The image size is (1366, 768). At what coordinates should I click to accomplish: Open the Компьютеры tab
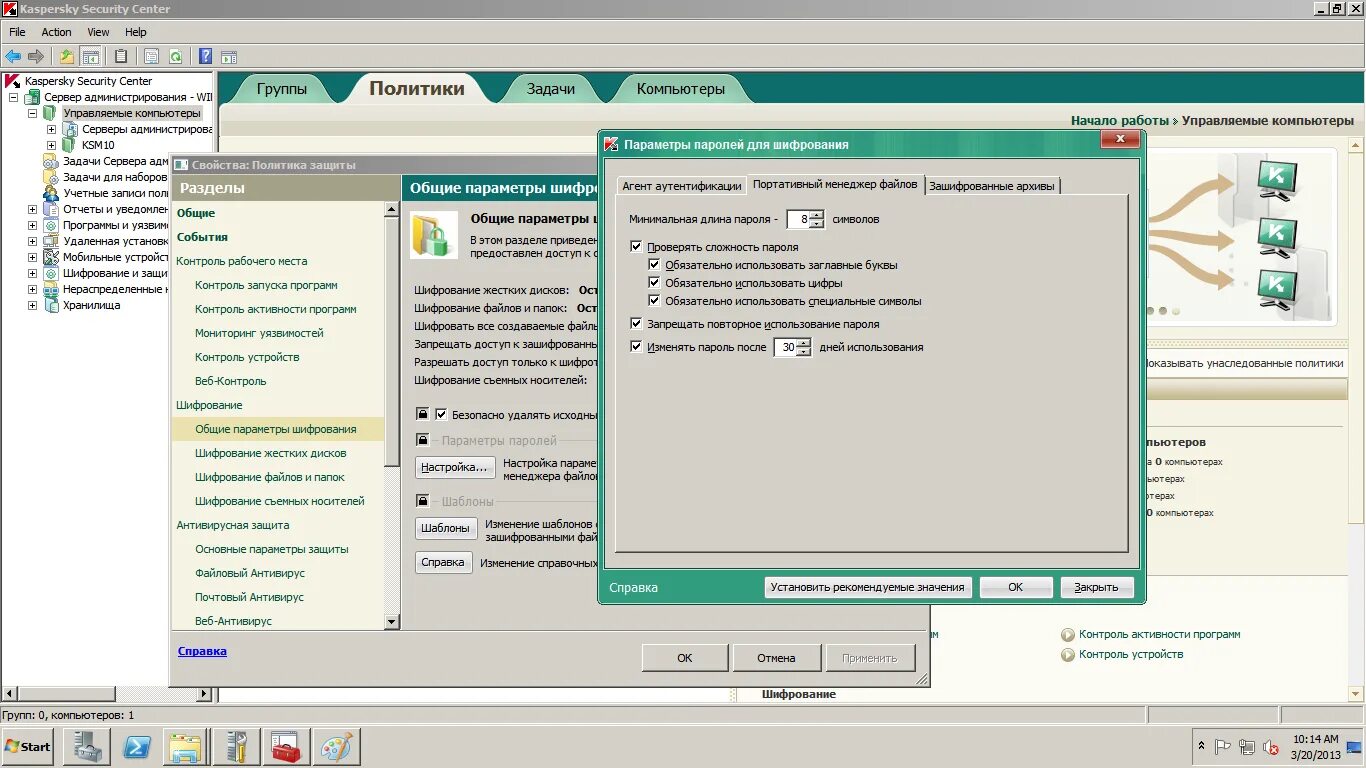coord(681,89)
